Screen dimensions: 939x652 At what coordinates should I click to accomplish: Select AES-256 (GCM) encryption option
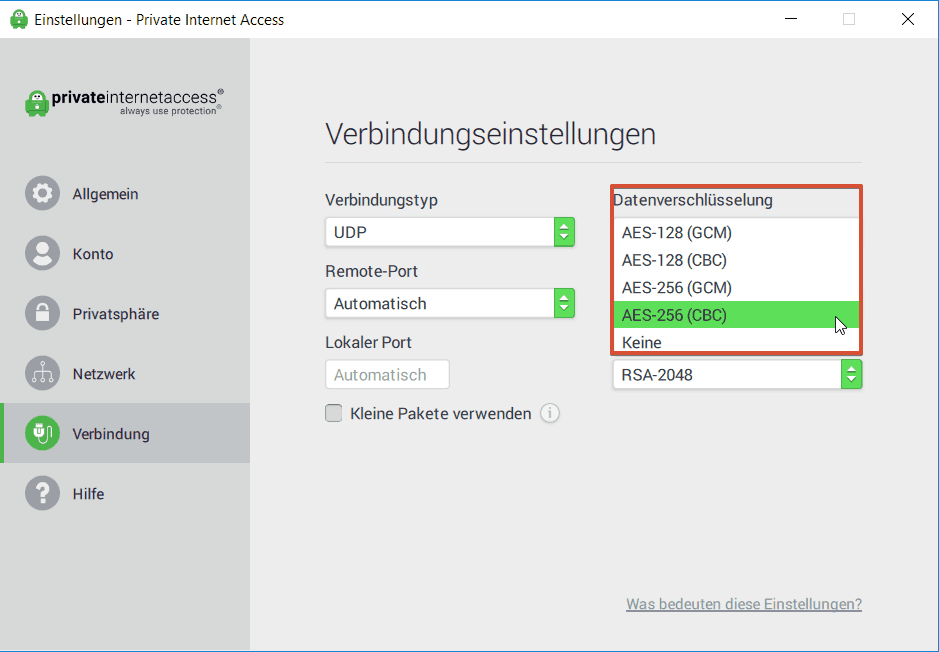click(x=737, y=287)
